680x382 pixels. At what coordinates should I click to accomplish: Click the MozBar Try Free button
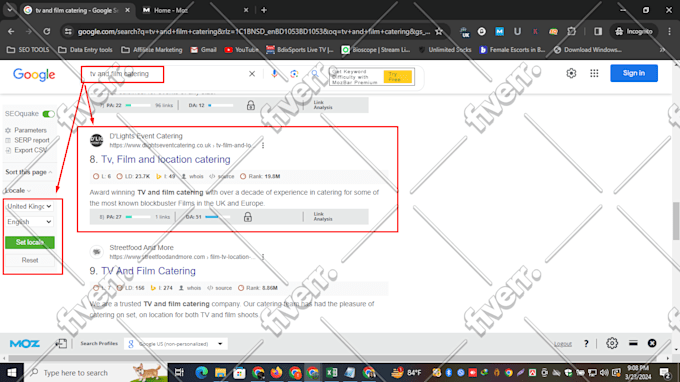pos(397,77)
